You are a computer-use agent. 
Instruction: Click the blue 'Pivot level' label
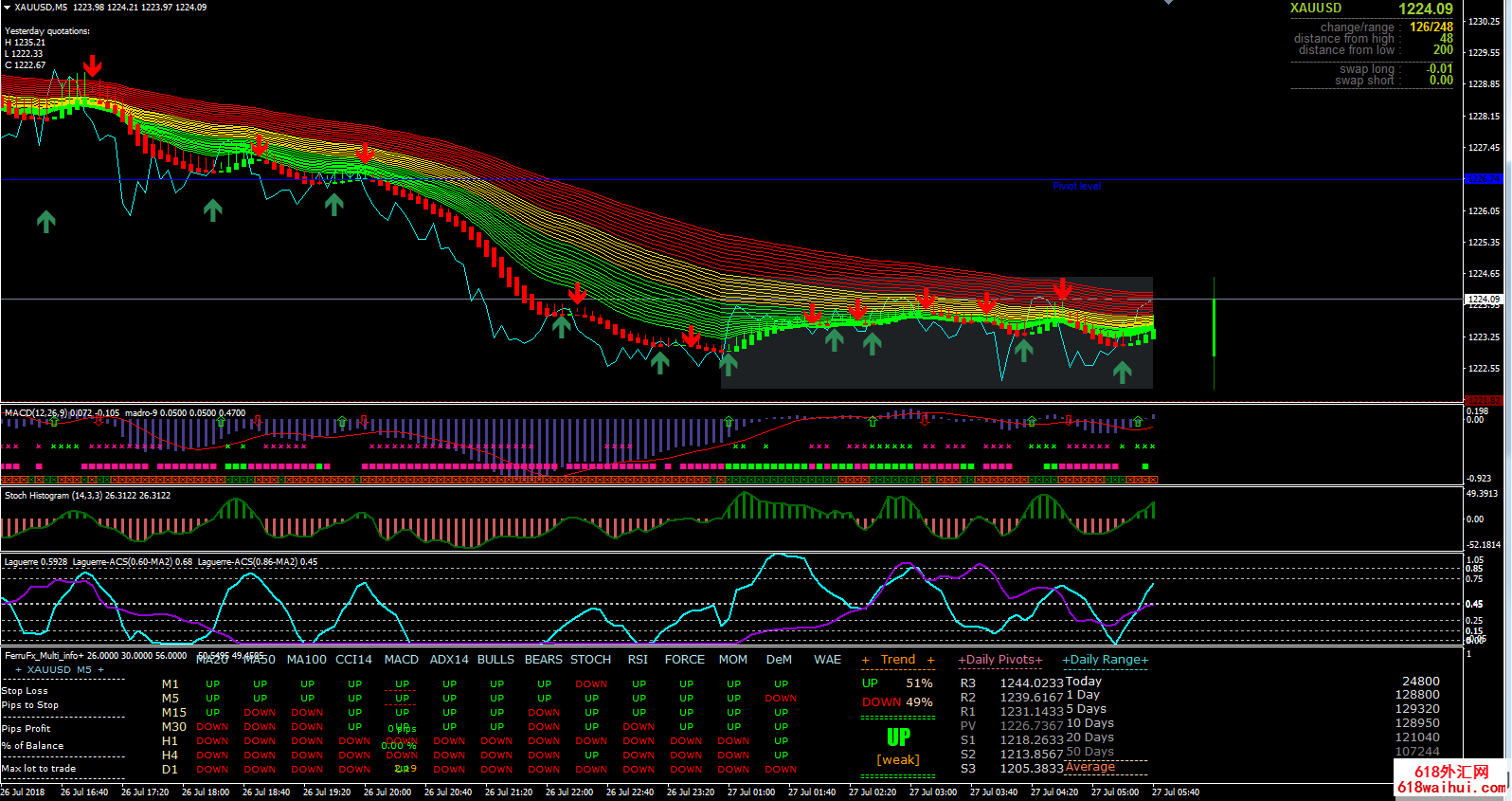tap(1076, 186)
